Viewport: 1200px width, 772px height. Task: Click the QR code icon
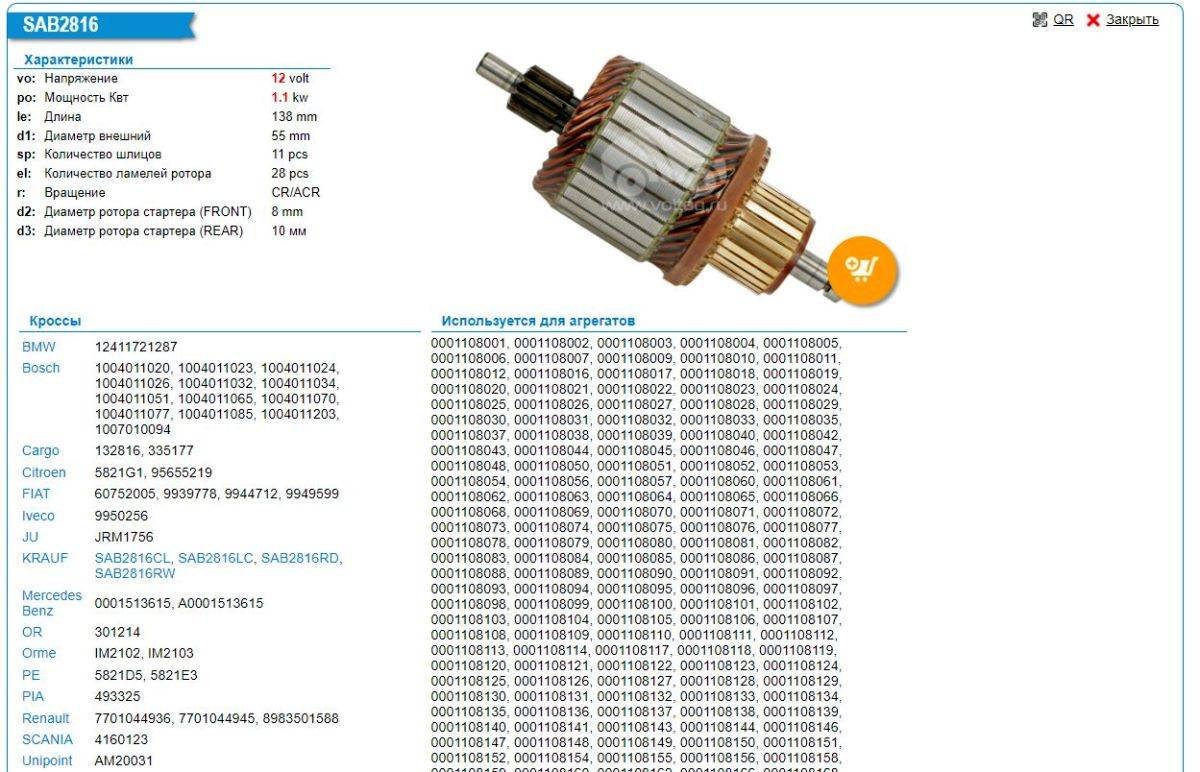1040,20
